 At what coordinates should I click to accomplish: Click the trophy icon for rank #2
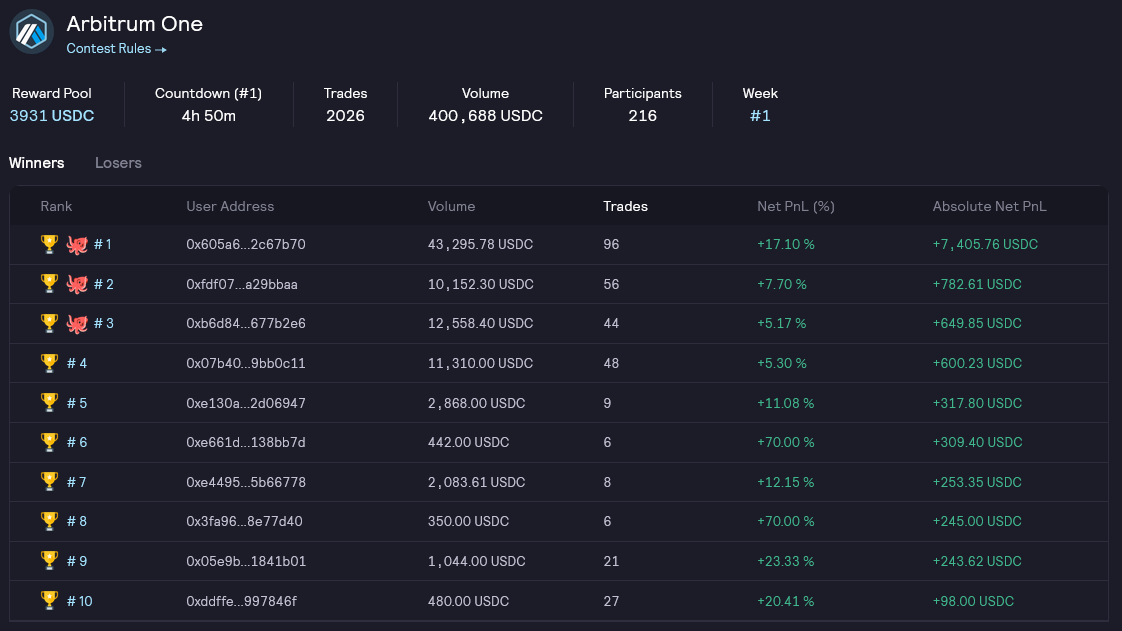click(49, 284)
